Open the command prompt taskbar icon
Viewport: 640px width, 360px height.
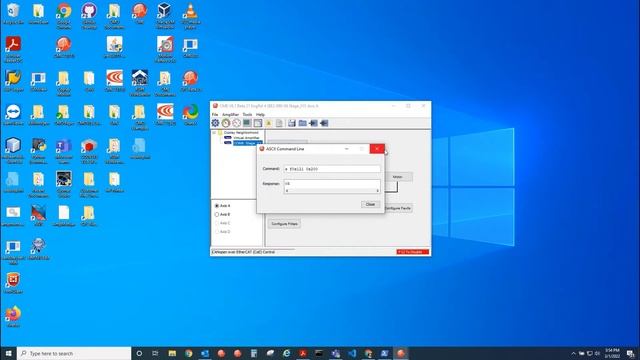[x=319, y=353]
